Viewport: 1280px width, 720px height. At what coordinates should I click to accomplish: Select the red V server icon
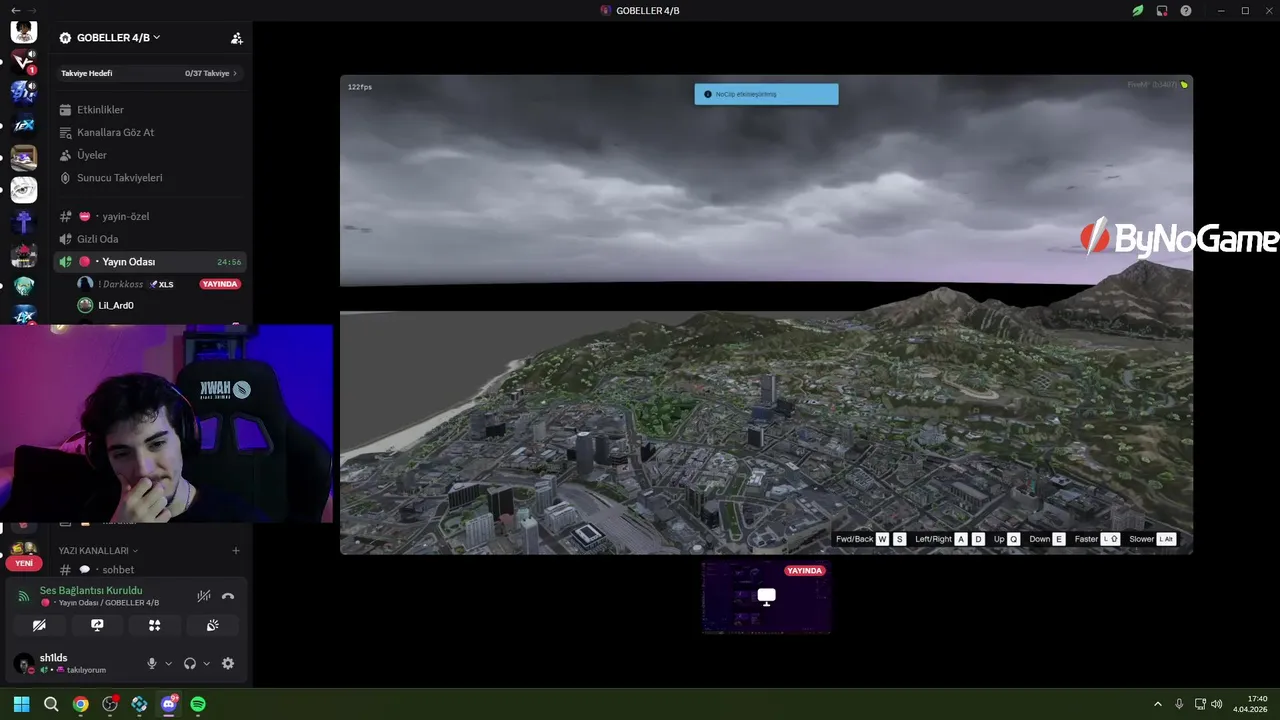24,61
